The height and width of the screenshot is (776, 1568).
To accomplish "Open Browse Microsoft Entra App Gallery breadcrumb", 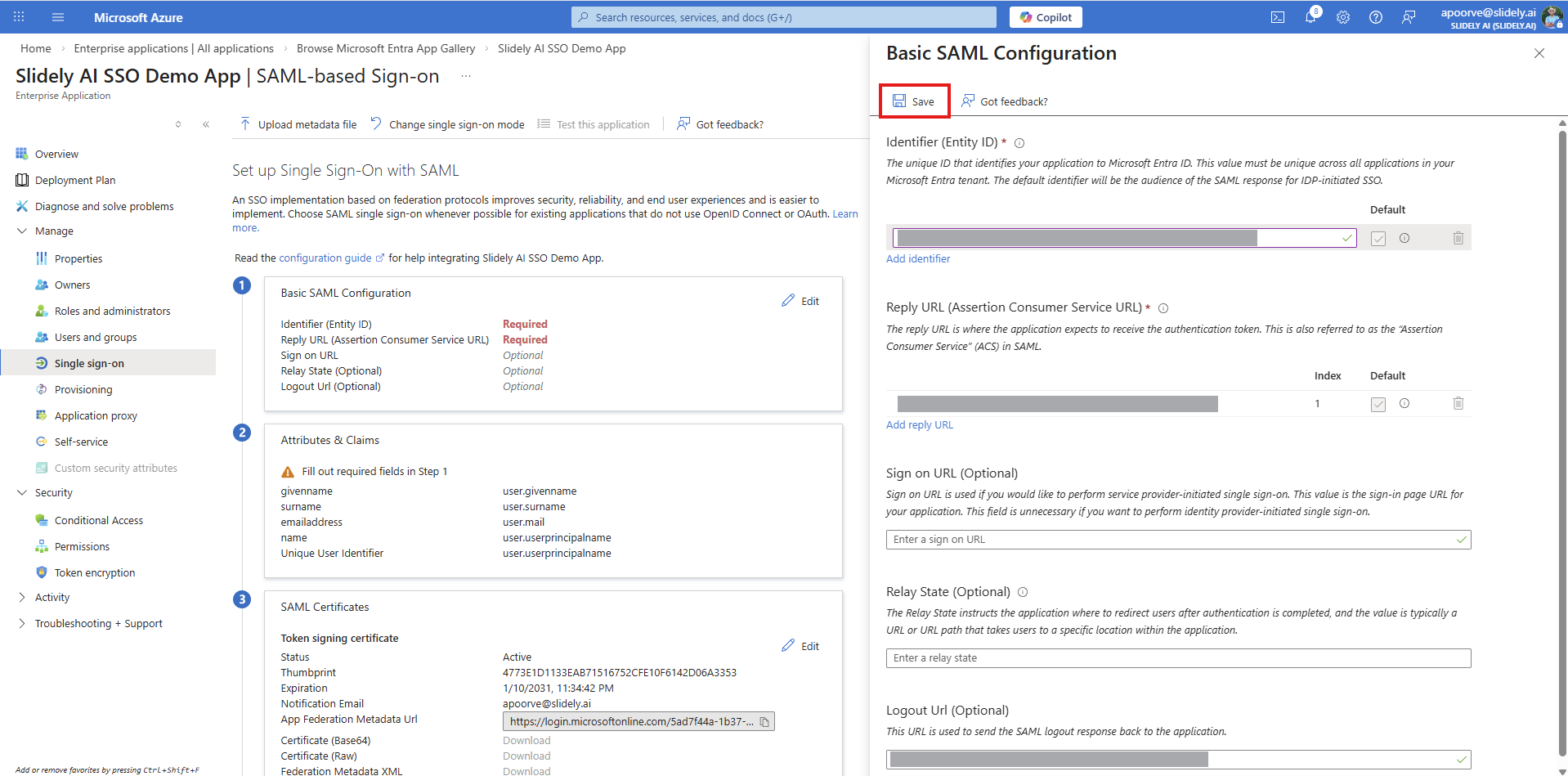I will pos(386,48).
